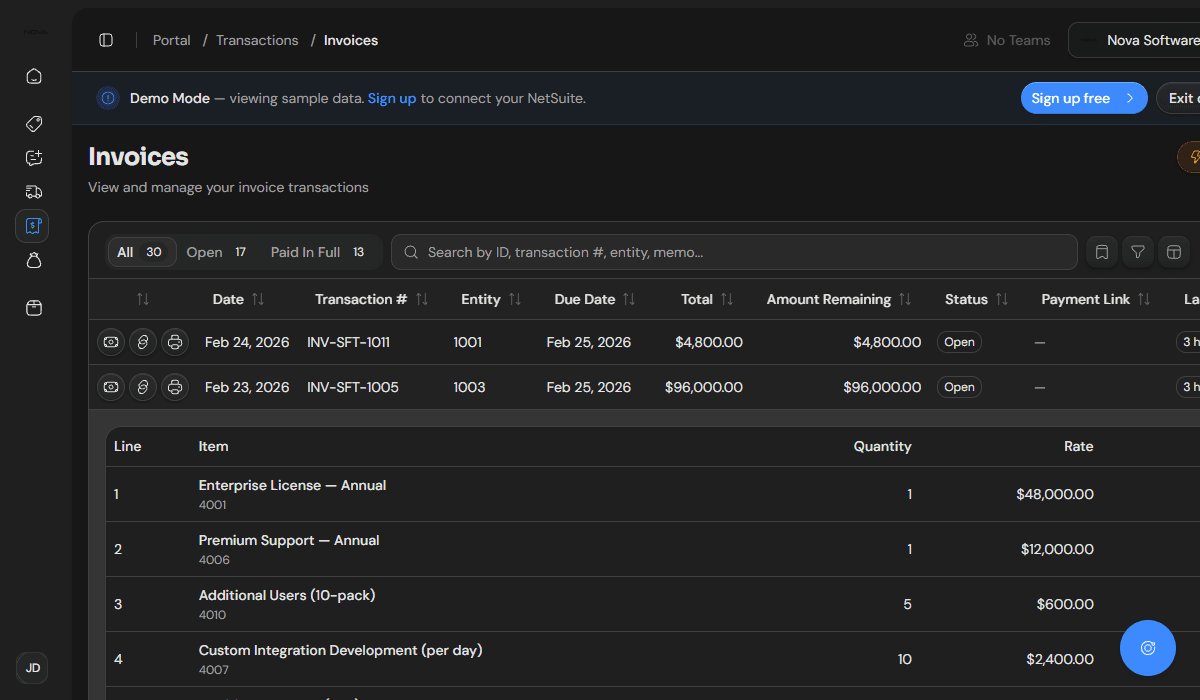Go to Portal breadcrumb
The width and height of the screenshot is (1200, 700).
click(172, 40)
